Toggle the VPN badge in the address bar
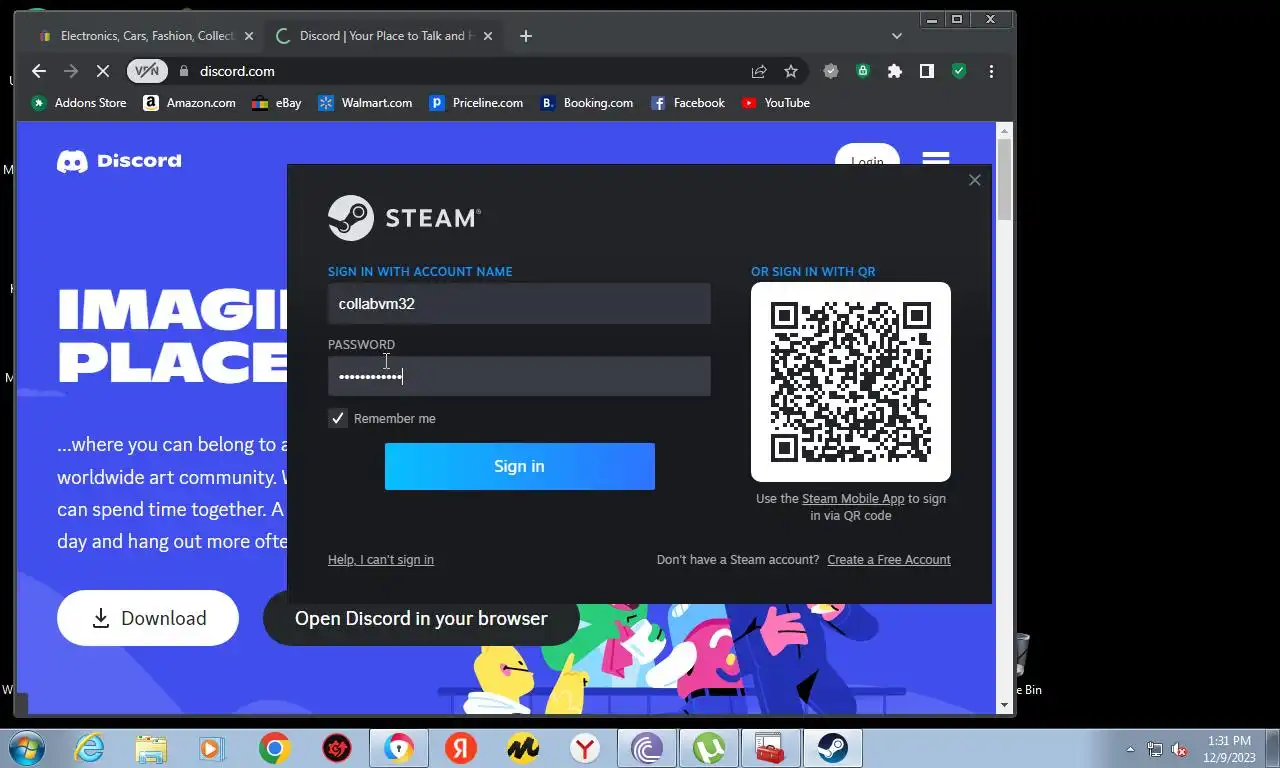This screenshot has height=768, width=1280. click(147, 71)
